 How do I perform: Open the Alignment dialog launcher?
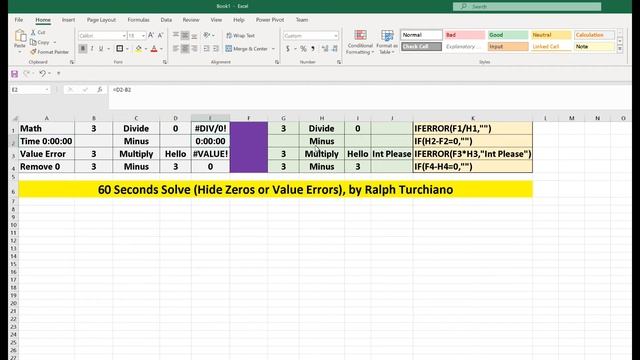coord(277,62)
